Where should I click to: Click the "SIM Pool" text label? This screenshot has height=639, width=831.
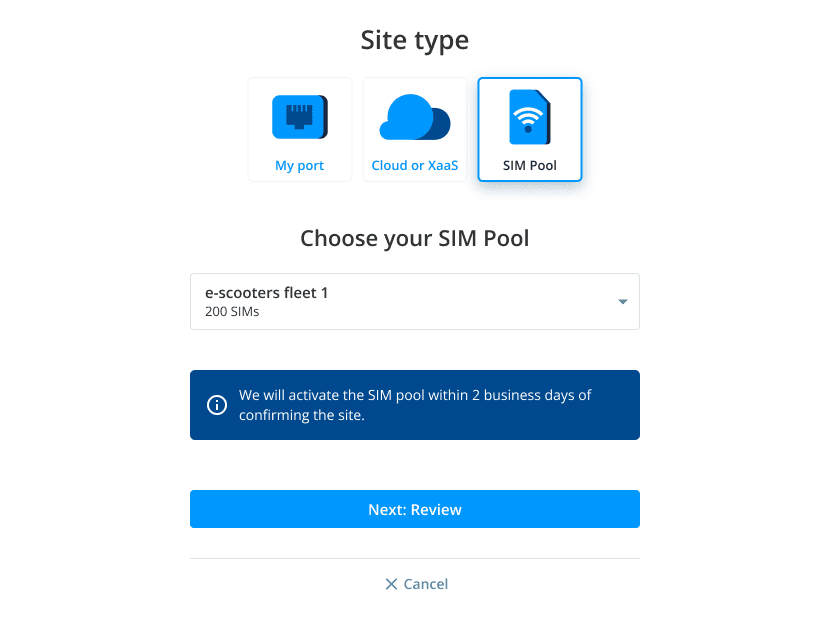tap(529, 166)
